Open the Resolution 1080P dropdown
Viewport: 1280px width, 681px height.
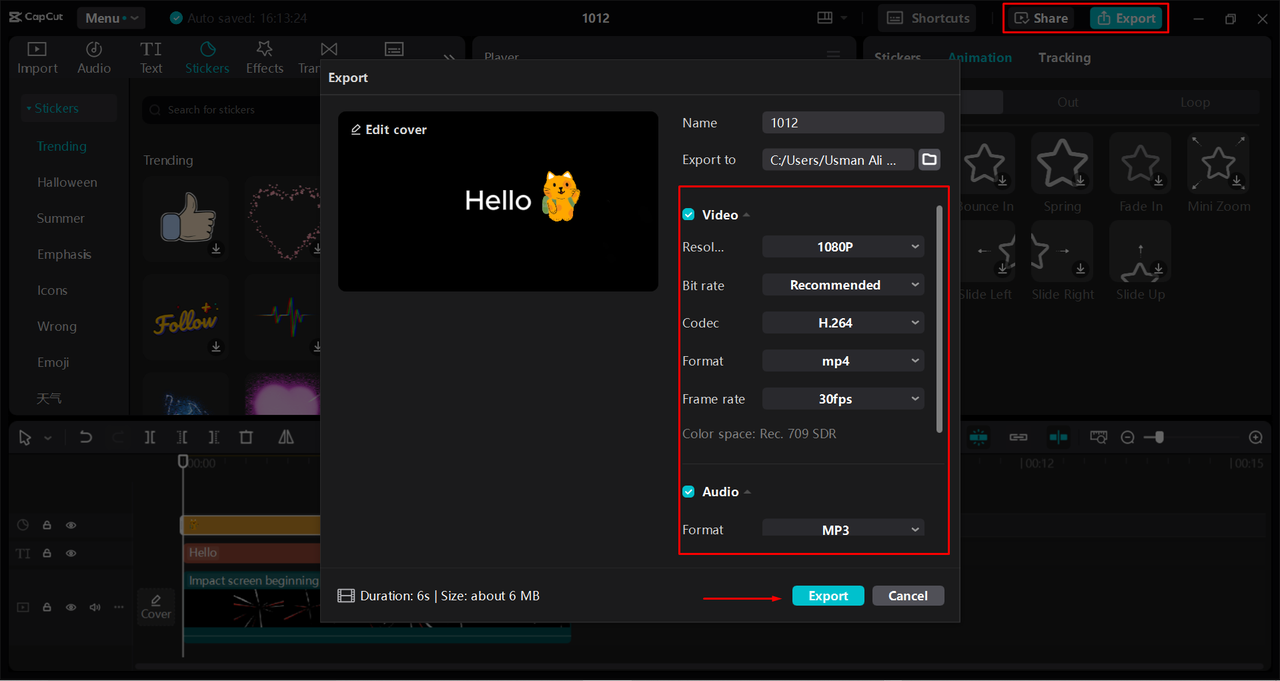(843, 247)
